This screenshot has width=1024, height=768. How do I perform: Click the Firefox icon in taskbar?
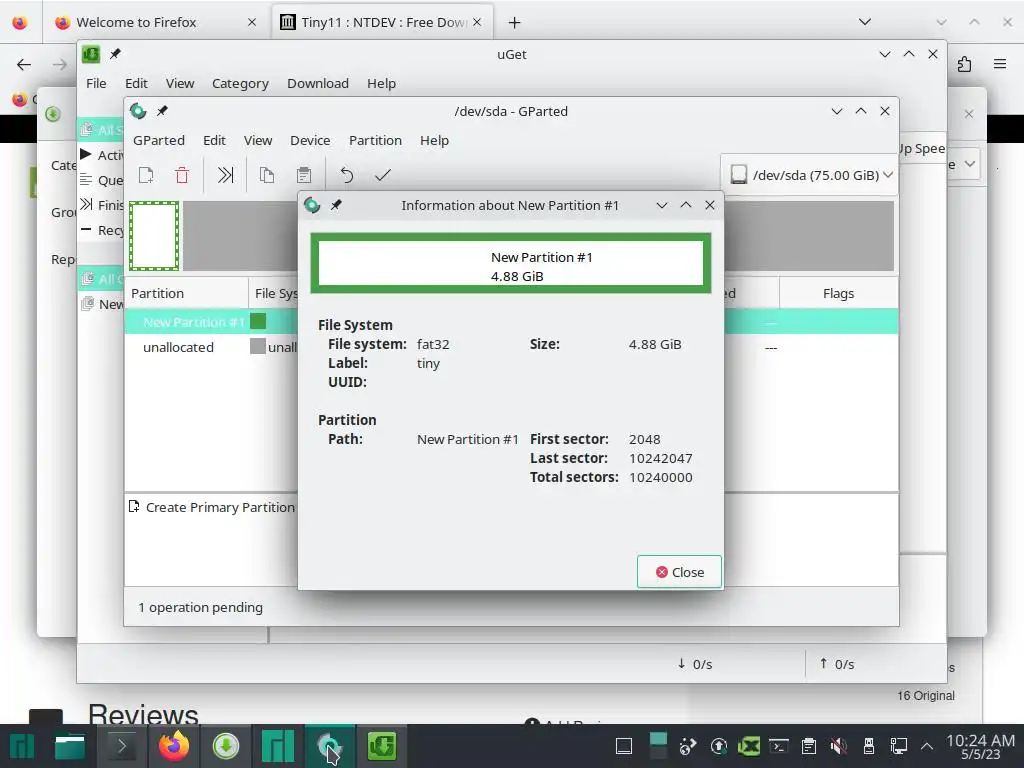pyautogui.click(x=174, y=746)
